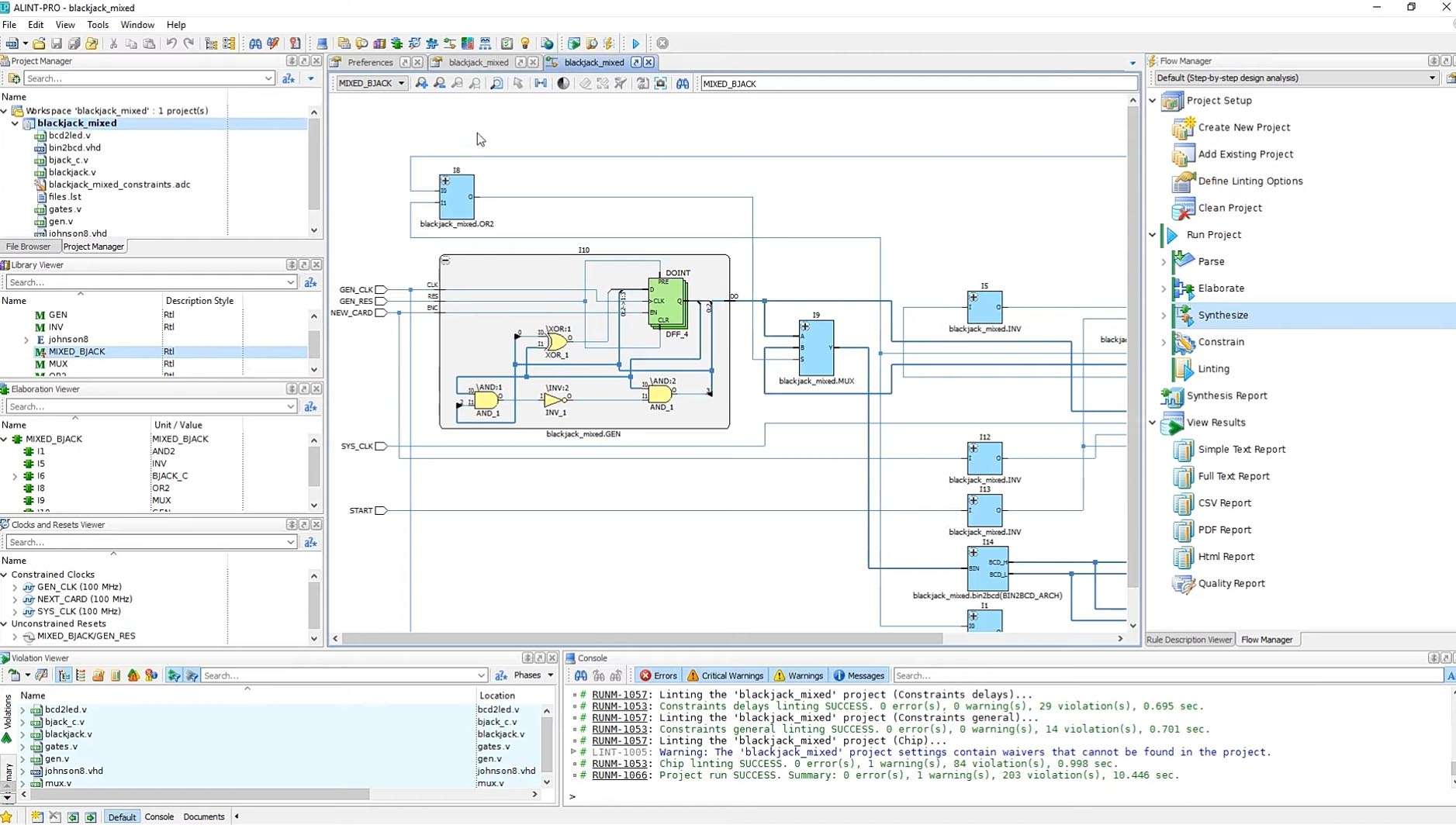Toggle the Errors filter in Console
This screenshot has height=825, width=1456.
tap(658, 675)
